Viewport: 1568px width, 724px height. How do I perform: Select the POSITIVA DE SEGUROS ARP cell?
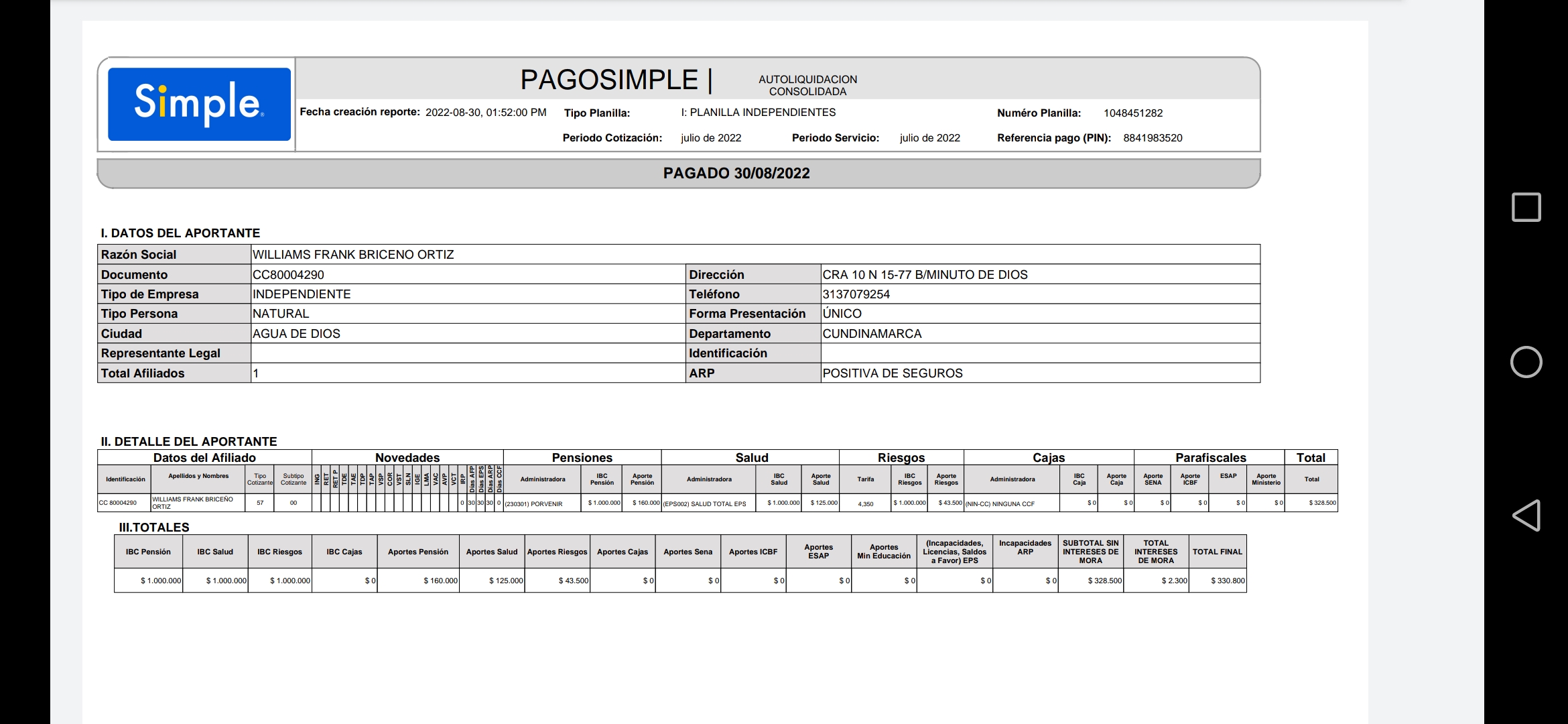pyautogui.click(x=892, y=373)
